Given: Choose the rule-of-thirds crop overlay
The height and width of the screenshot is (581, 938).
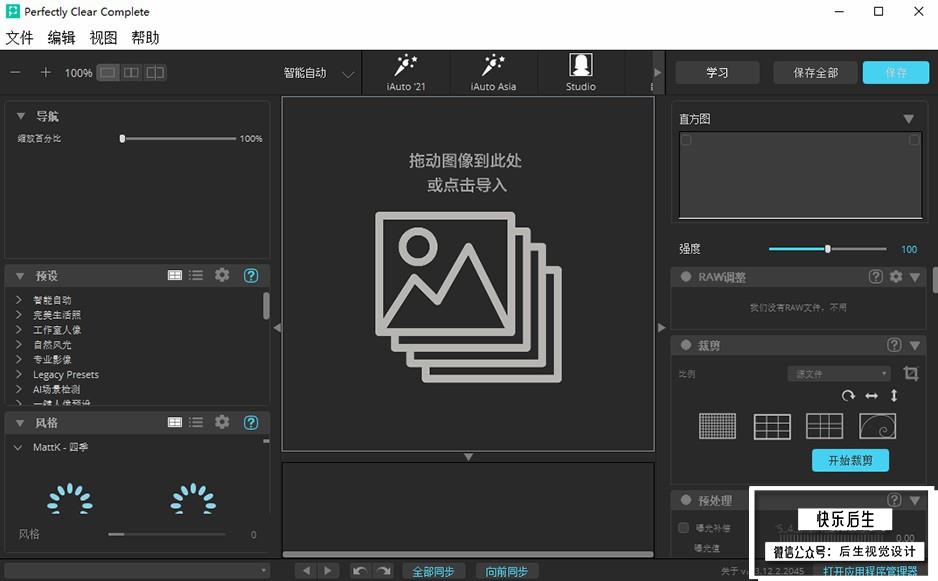Looking at the screenshot, I should click(x=772, y=426).
